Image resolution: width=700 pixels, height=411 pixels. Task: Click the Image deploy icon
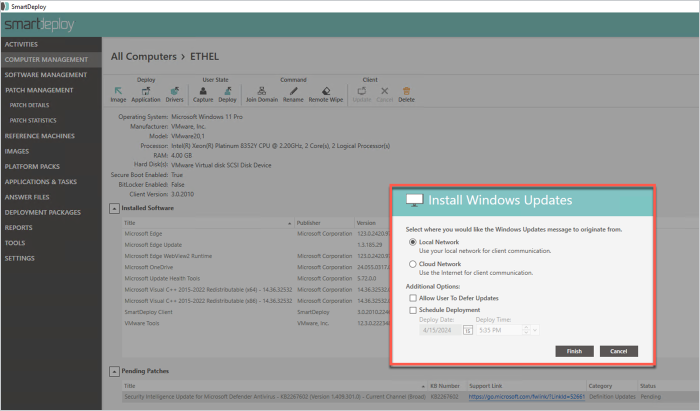[x=118, y=91]
